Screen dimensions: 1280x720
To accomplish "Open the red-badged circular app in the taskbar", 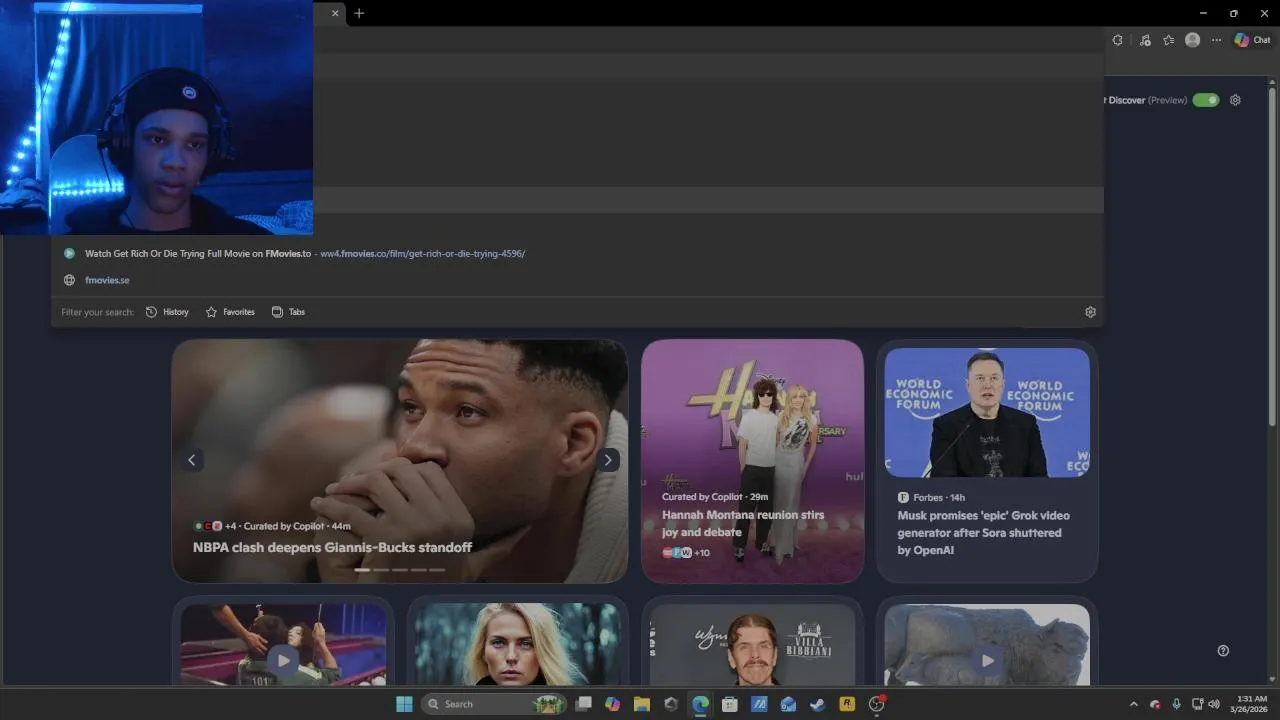I will [x=877, y=704].
